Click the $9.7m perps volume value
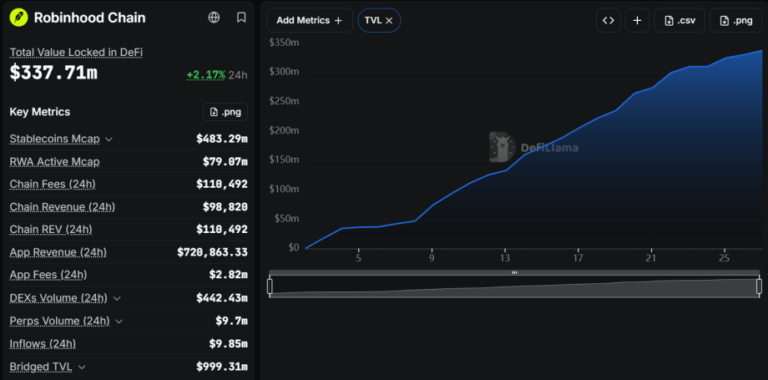 click(232, 321)
